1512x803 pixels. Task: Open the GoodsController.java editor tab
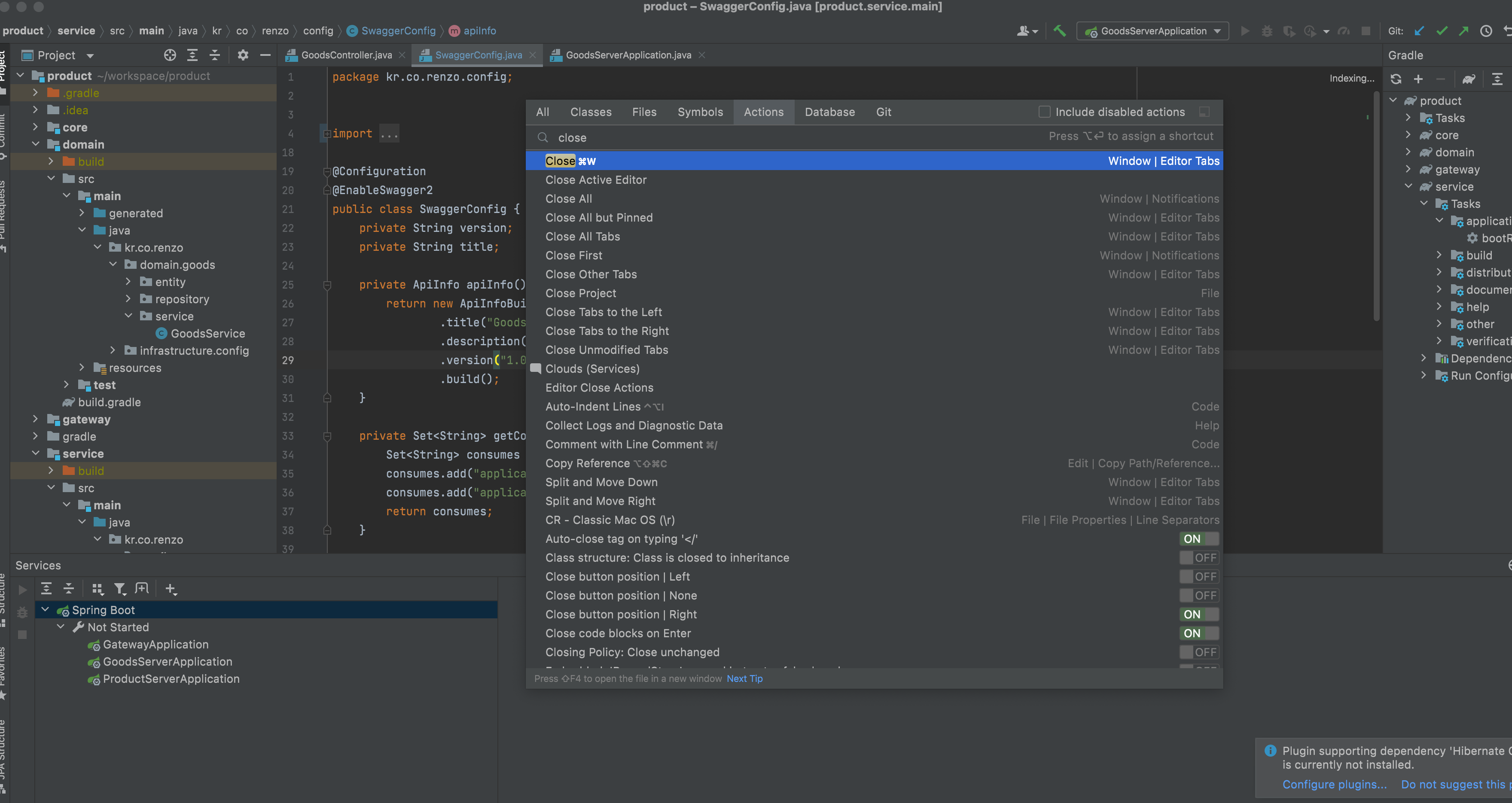(346, 55)
